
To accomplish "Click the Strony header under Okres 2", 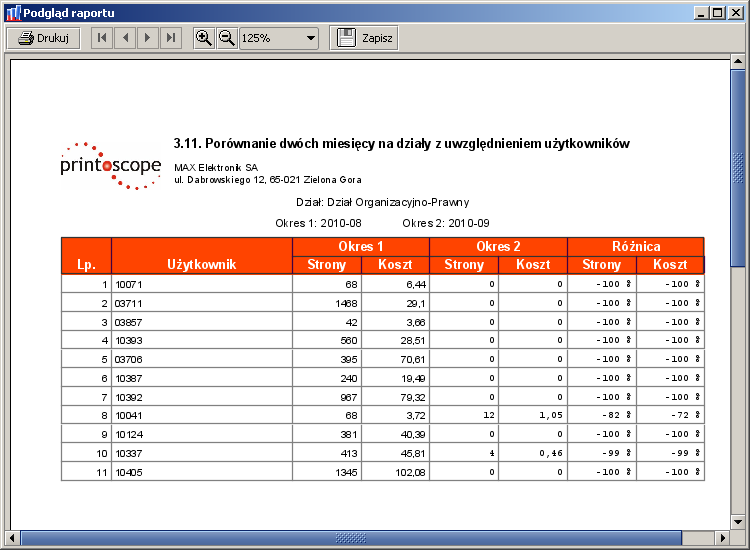I will coord(464,264).
